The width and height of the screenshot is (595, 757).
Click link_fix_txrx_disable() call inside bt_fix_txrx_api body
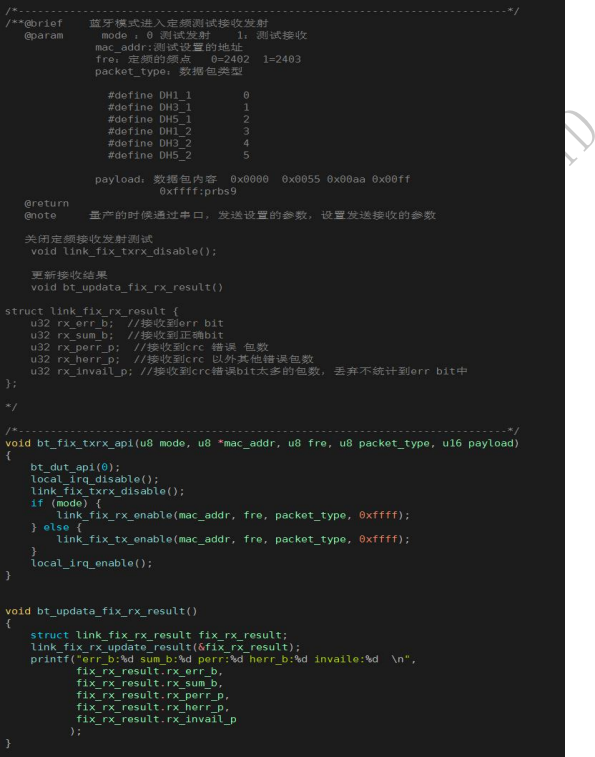coord(108,491)
